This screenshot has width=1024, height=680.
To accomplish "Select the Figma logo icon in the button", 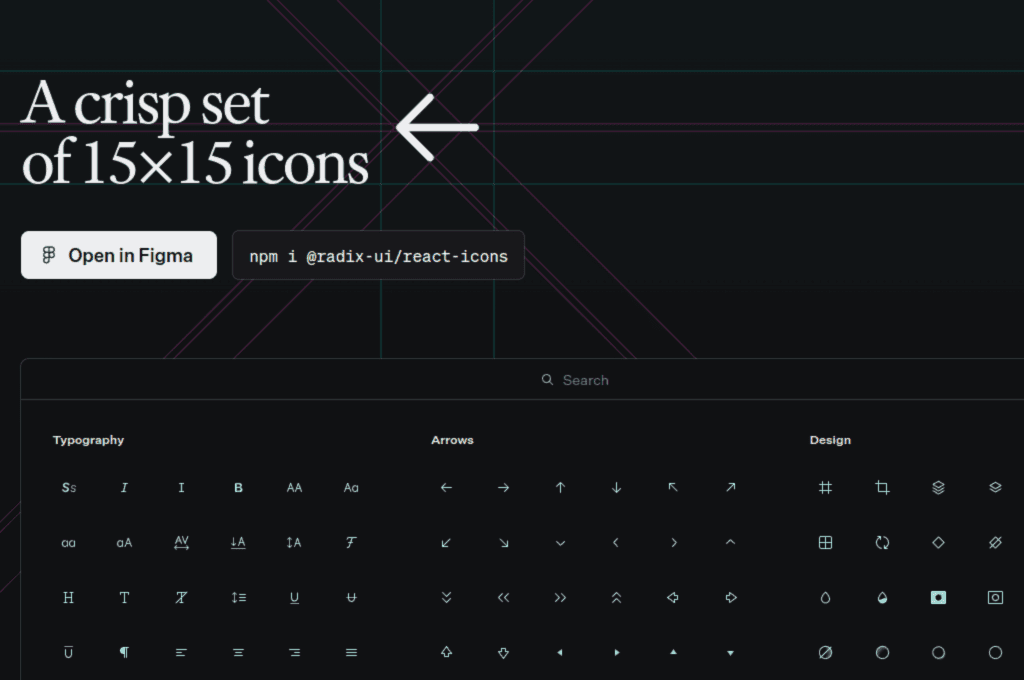I will 49,255.
